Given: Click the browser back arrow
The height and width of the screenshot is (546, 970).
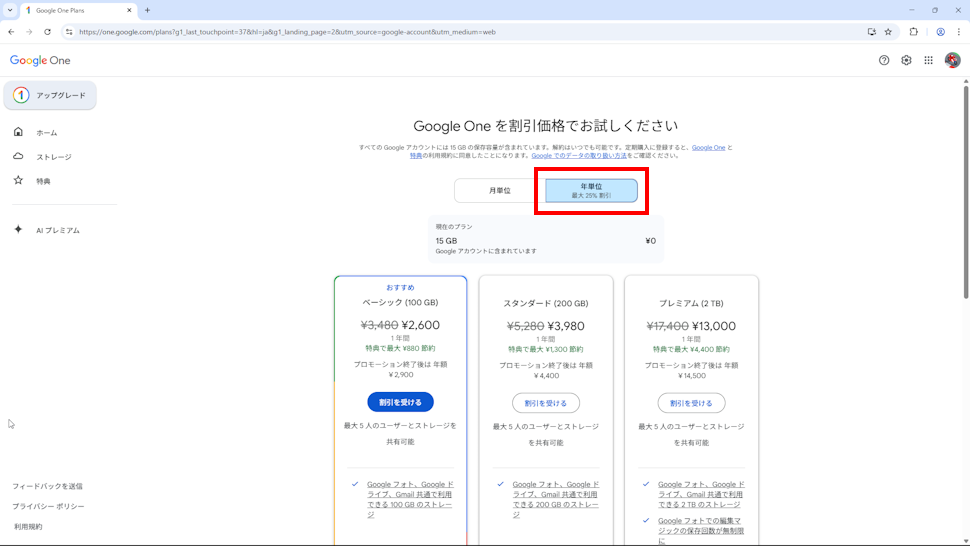Looking at the screenshot, I should (x=11, y=32).
